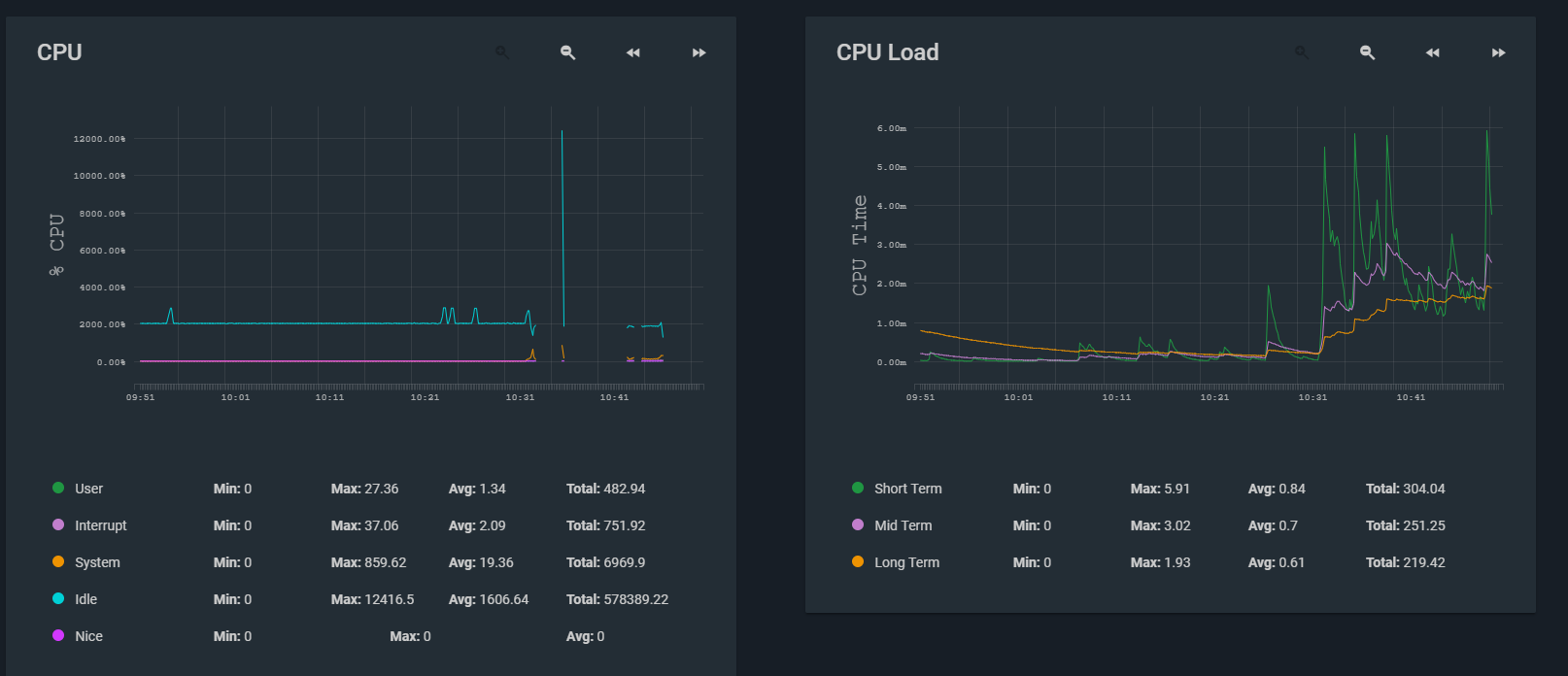This screenshot has height=676, width=1568.
Task: Toggle the Interrupt series legend label
Action: pos(101,525)
